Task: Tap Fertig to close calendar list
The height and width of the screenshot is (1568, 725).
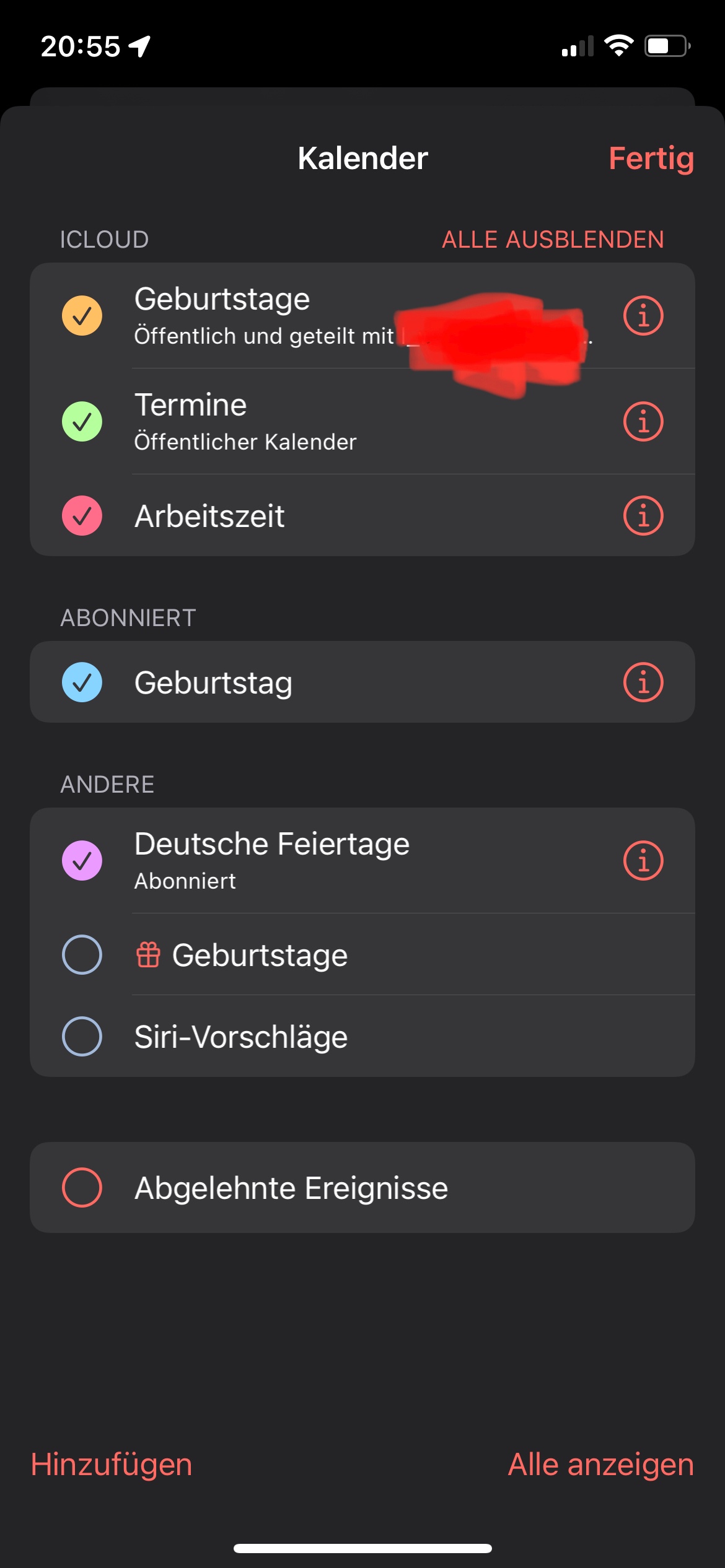Action: pos(651,159)
